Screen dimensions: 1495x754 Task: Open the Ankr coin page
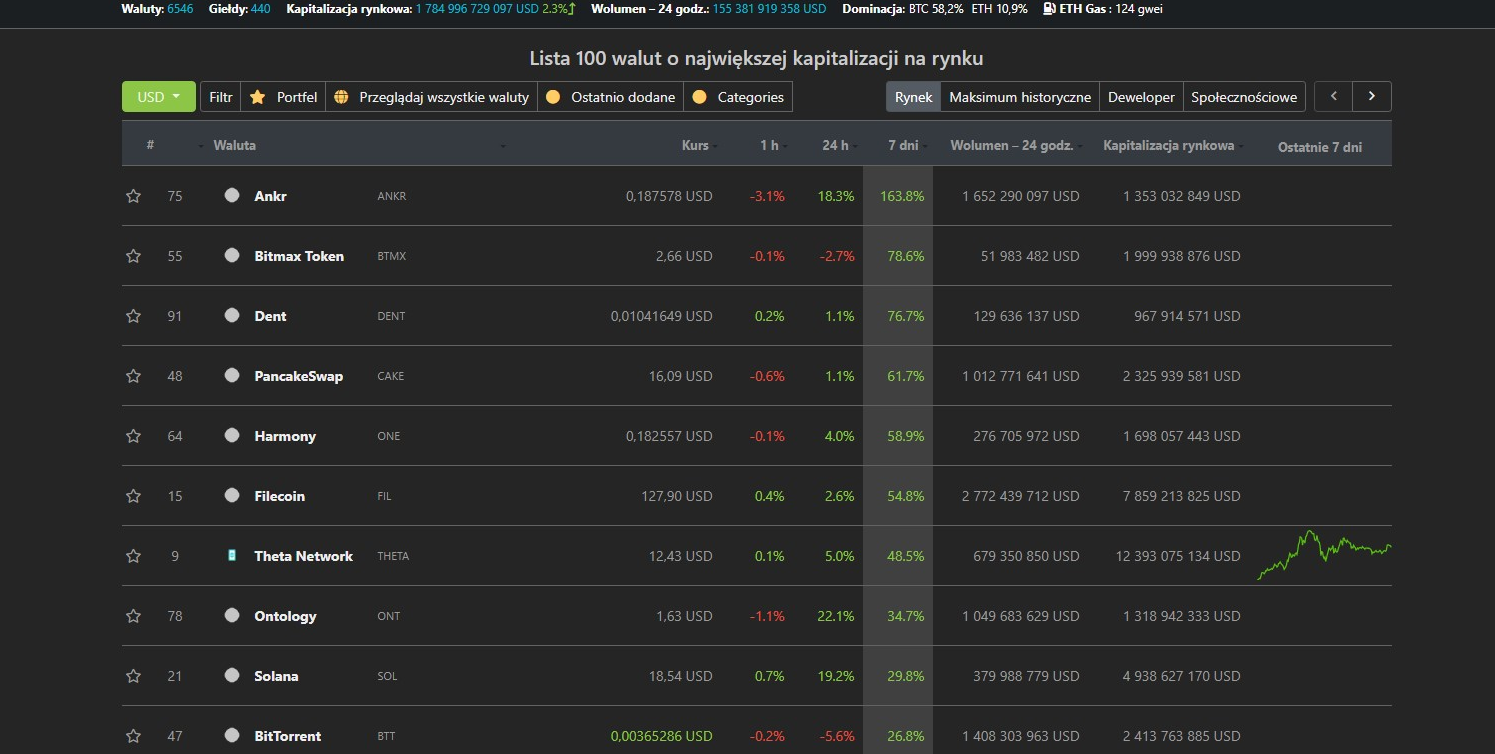pyautogui.click(x=270, y=196)
